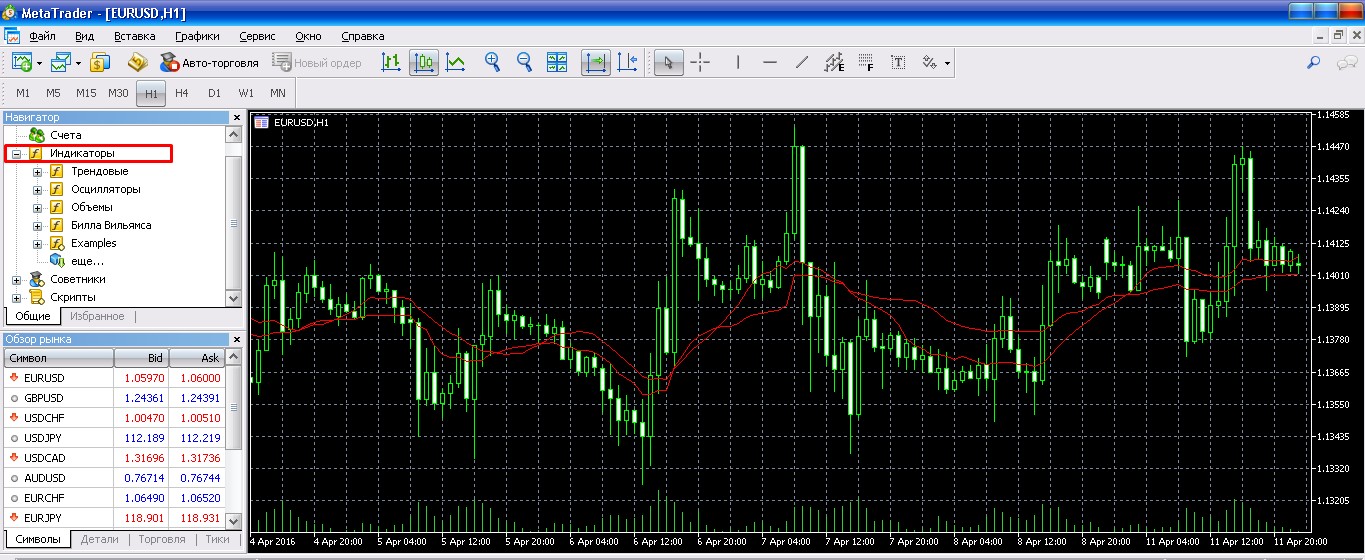Sort market watch by Bid header
Image resolution: width=1365 pixels, height=560 pixels.
142,358
